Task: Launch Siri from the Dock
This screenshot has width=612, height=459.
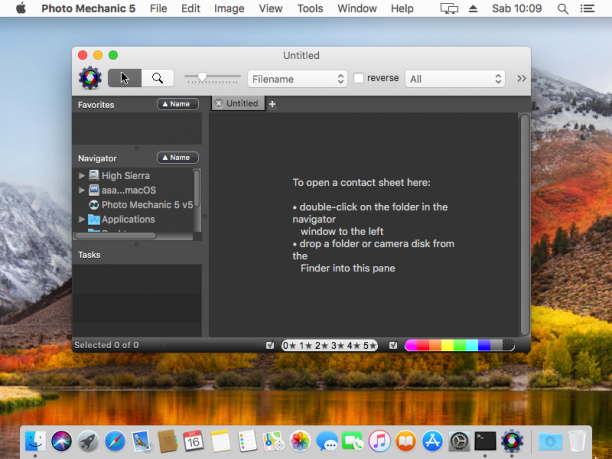Action: point(62,441)
